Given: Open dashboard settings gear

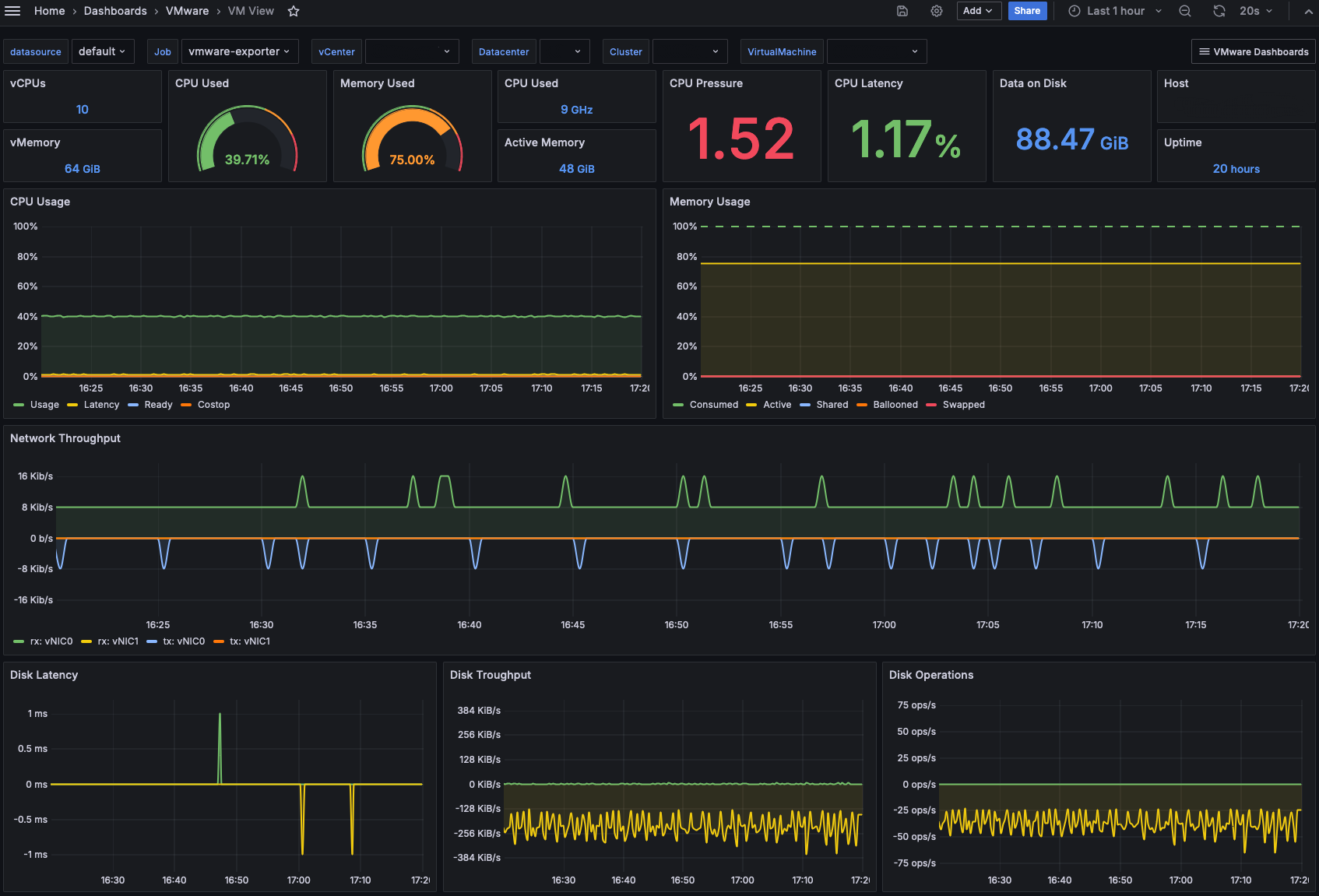Looking at the screenshot, I should (x=937, y=11).
